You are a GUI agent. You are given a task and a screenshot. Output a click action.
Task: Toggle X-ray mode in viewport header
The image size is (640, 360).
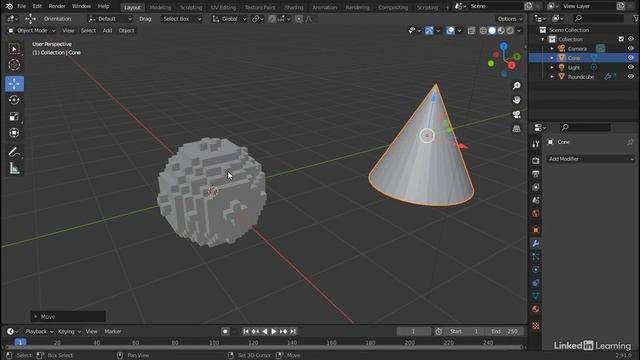471,31
